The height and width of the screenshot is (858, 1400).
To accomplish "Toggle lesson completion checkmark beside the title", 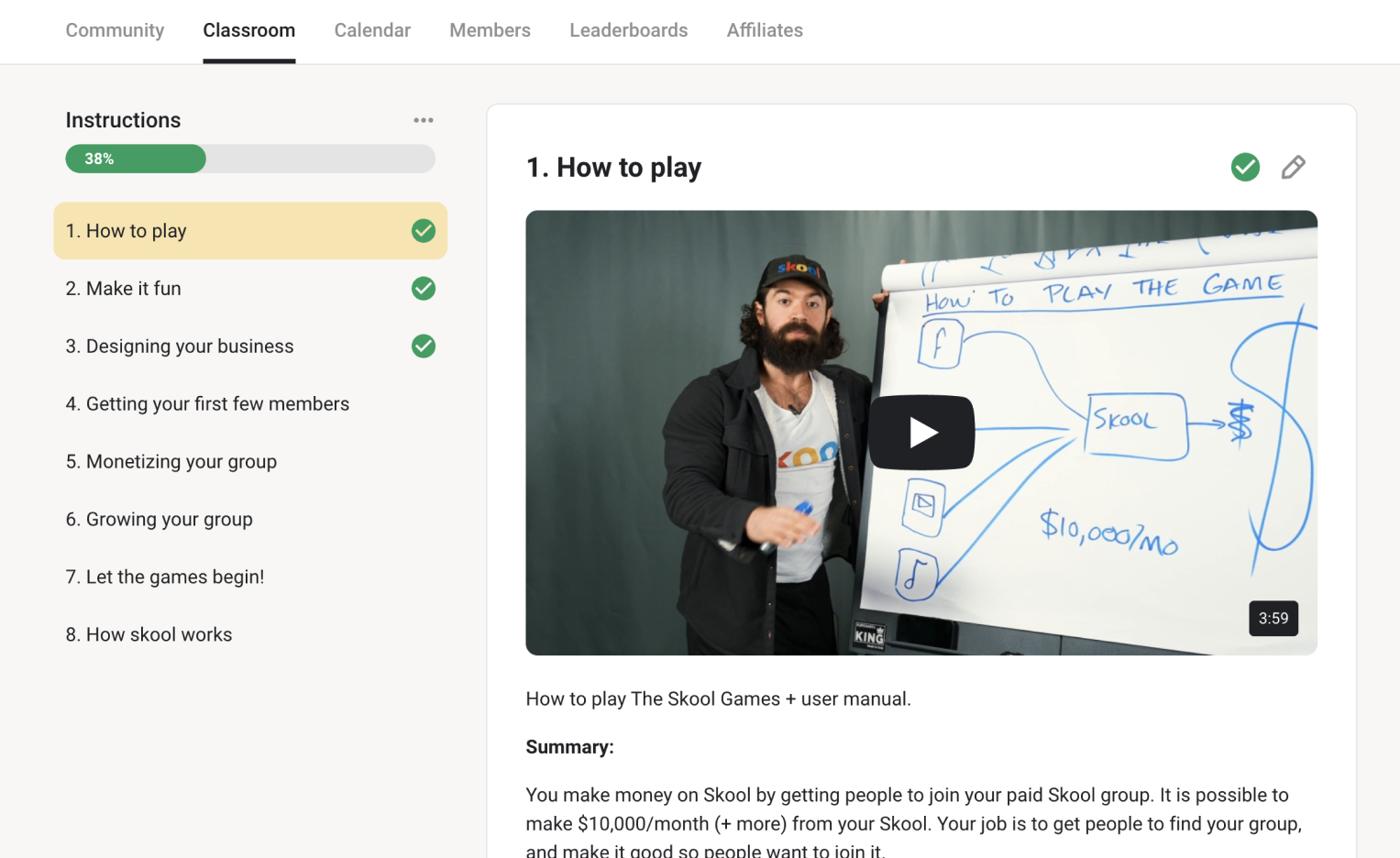I will point(1244,167).
